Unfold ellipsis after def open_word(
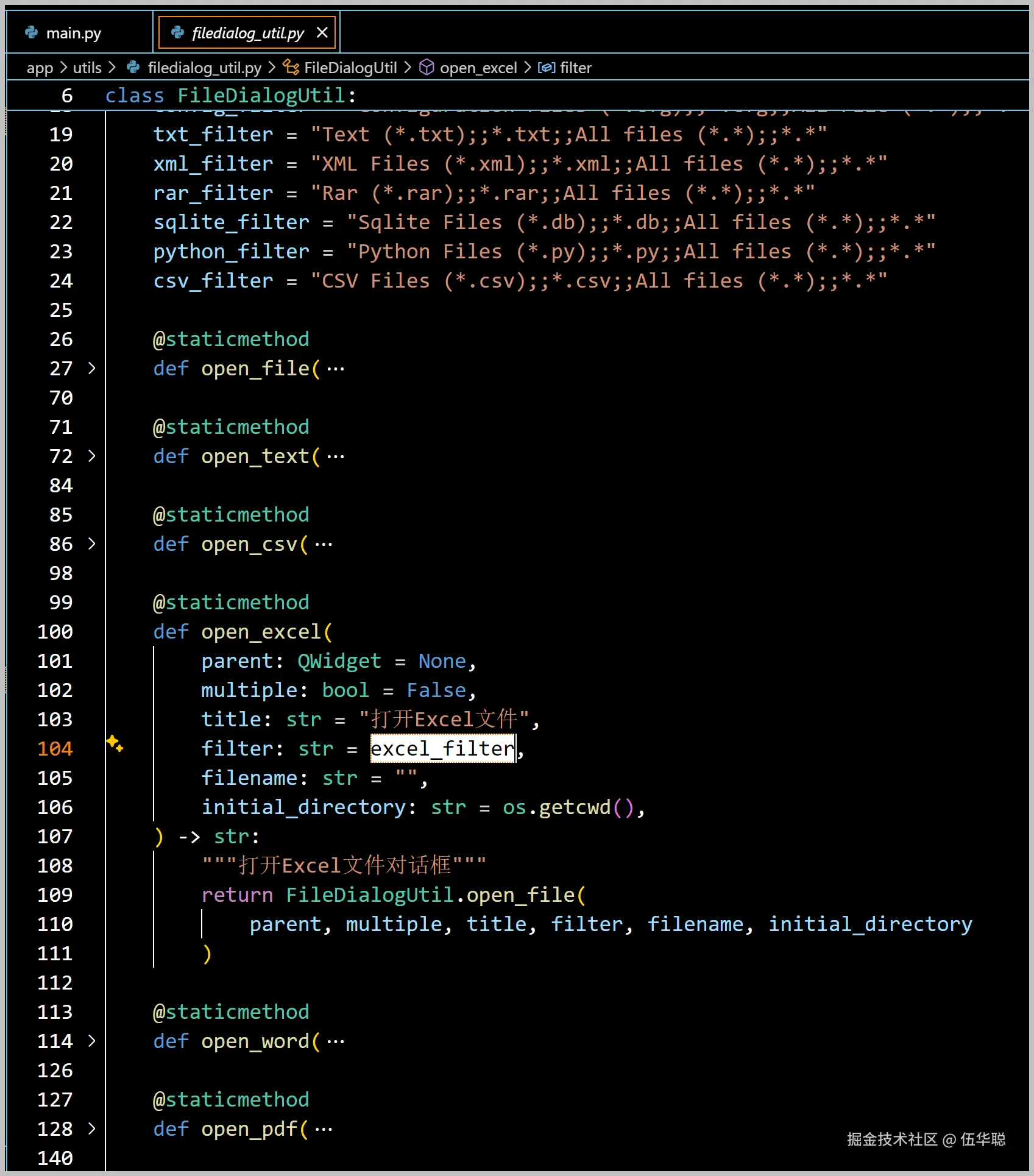 coord(336,1041)
